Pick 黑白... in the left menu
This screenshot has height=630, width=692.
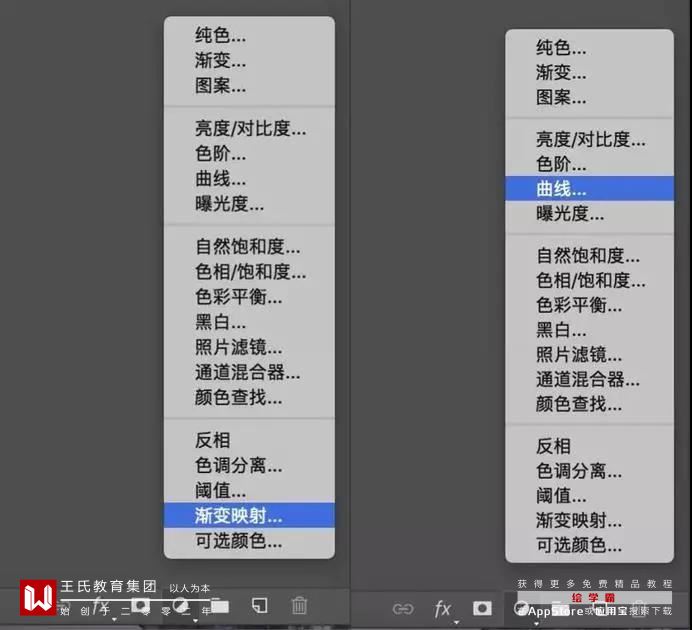[x=249, y=322]
